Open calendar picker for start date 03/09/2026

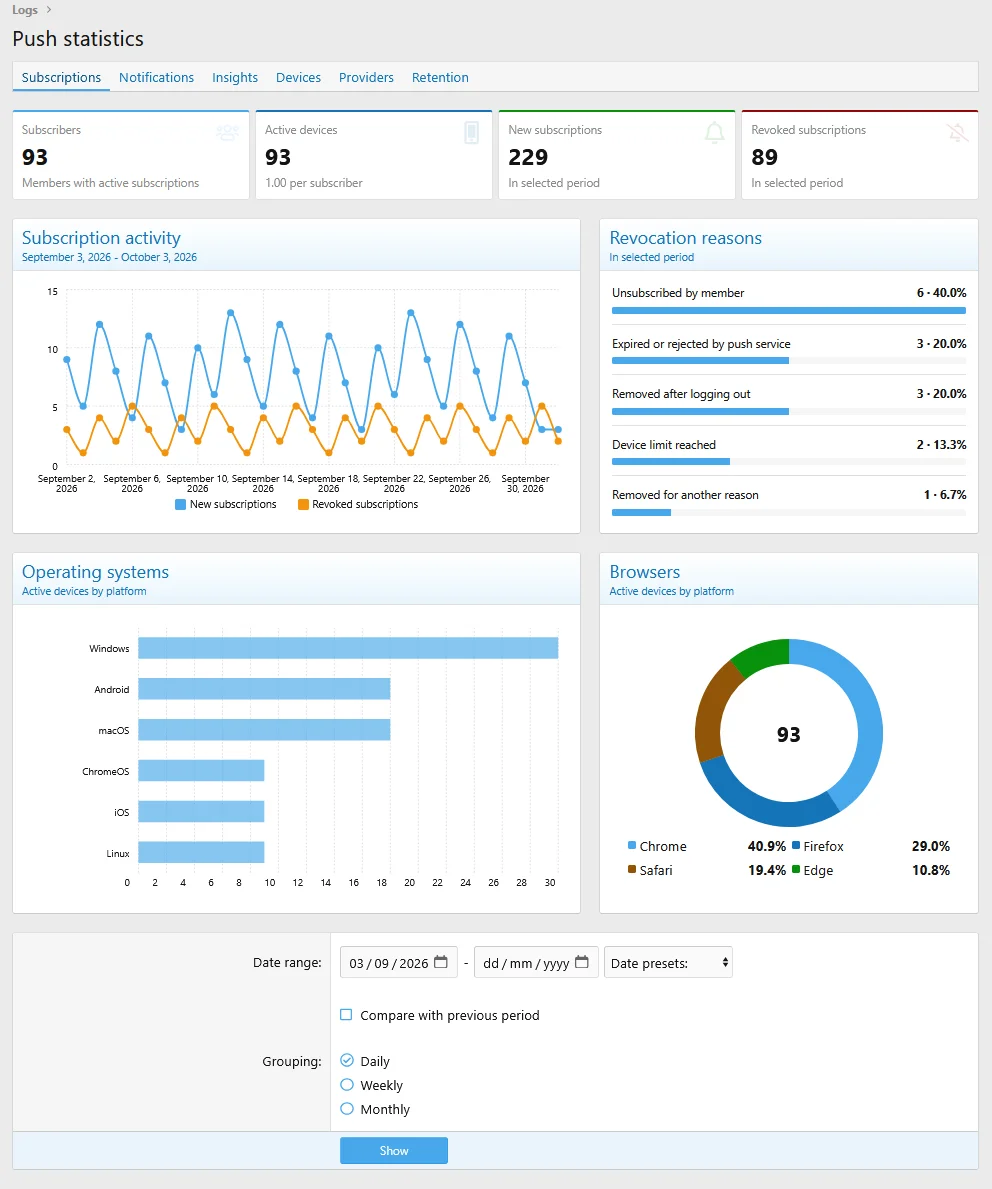point(441,962)
